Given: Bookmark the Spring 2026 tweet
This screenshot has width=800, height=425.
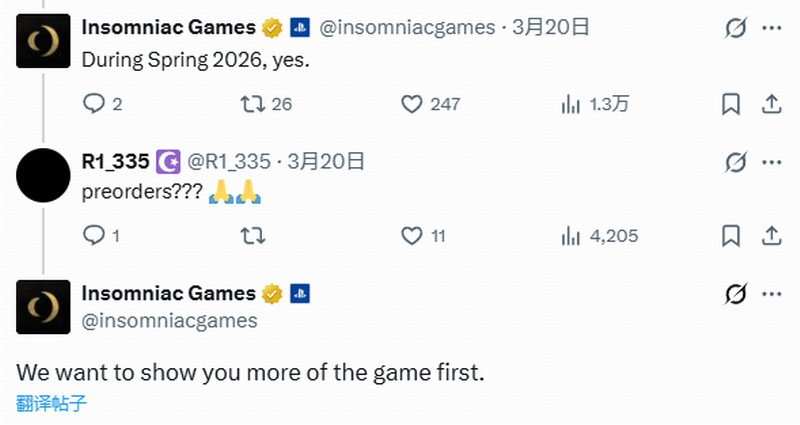Looking at the screenshot, I should (731, 103).
